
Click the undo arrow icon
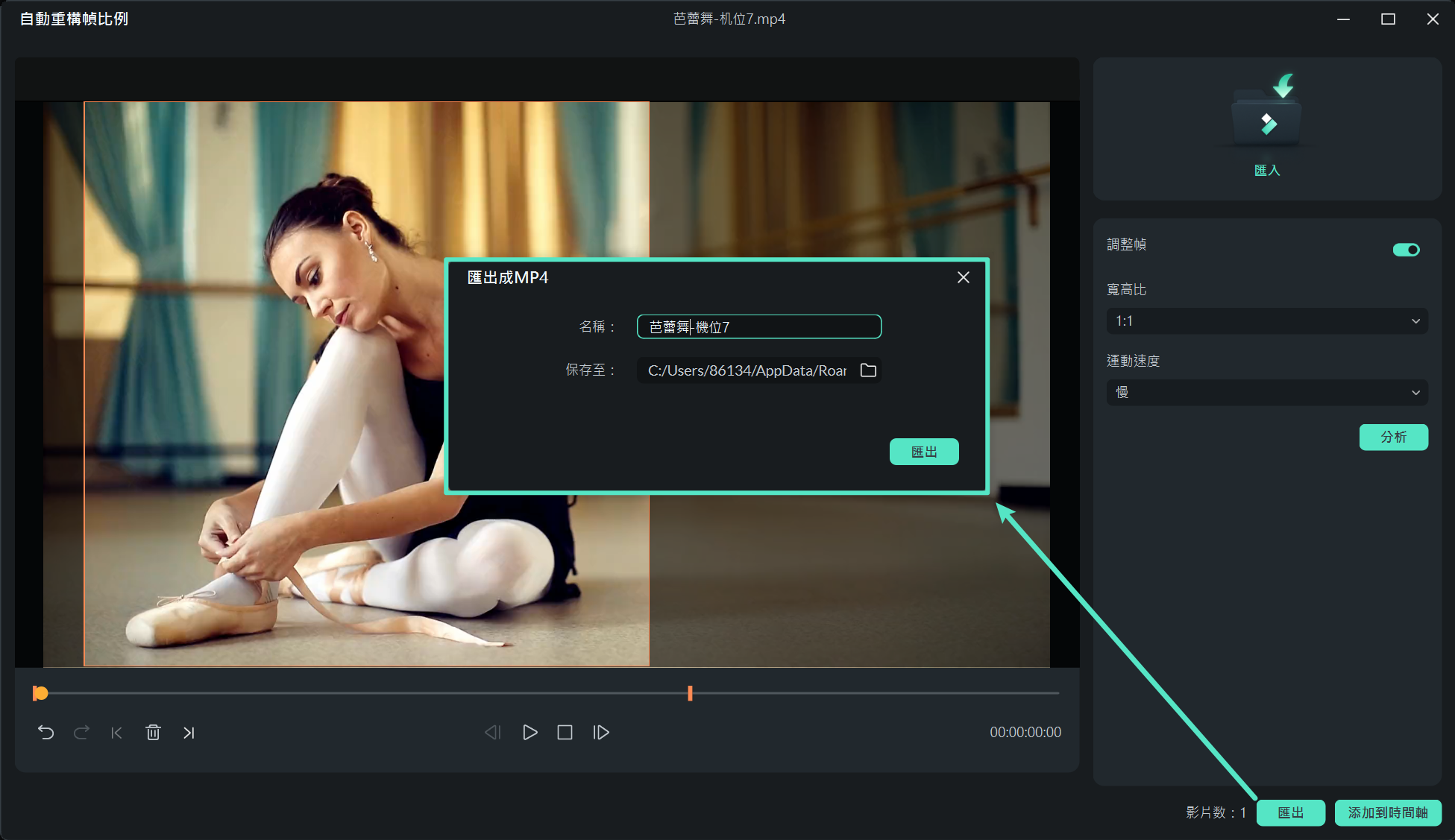(x=45, y=733)
